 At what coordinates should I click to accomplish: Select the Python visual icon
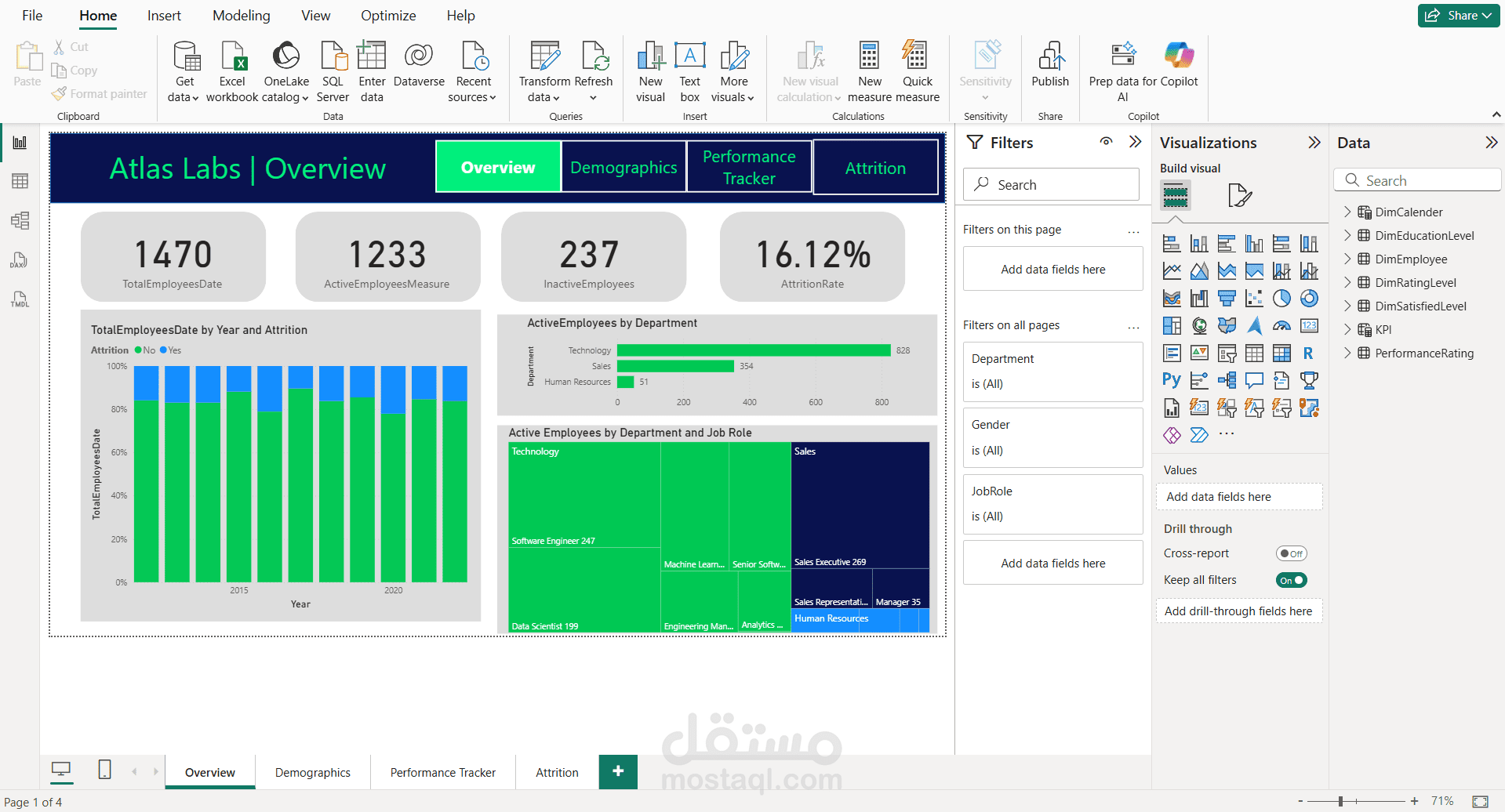pos(1172,379)
